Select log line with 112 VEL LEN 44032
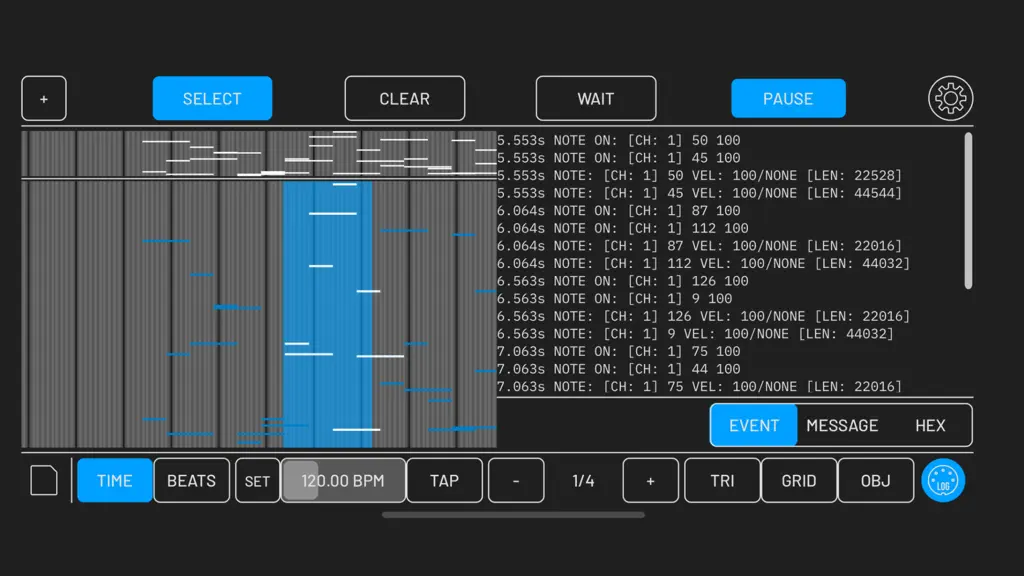This screenshot has width=1024, height=576. 703,264
